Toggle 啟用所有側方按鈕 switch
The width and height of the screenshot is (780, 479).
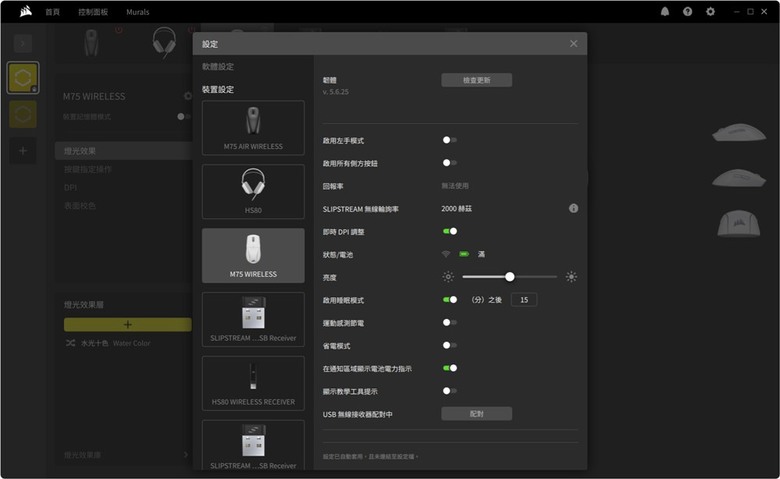pyautogui.click(x=450, y=163)
